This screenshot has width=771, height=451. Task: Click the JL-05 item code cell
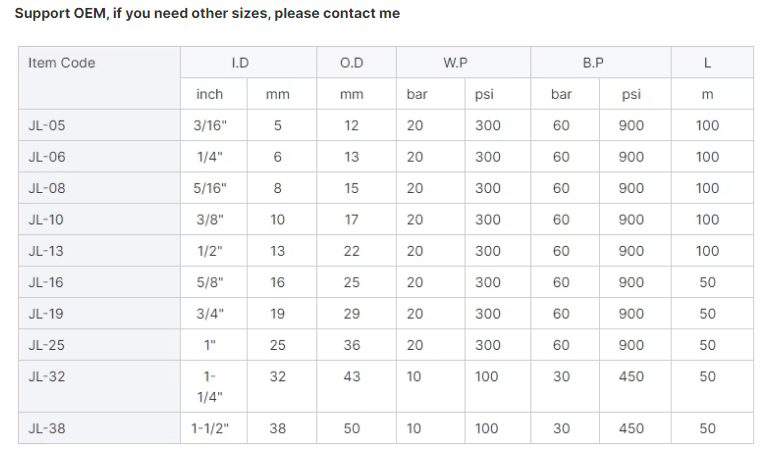pyautogui.click(x=46, y=126)
